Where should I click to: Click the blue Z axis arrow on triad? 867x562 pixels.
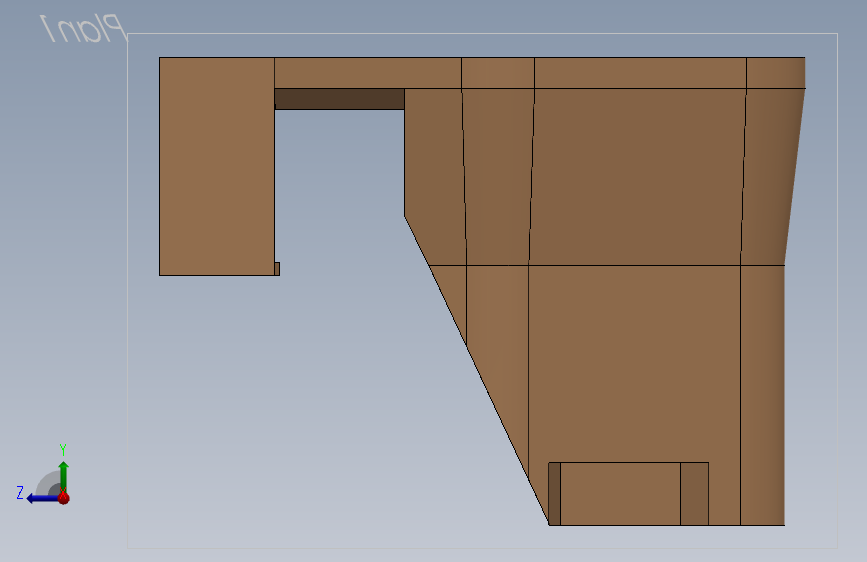41,499
